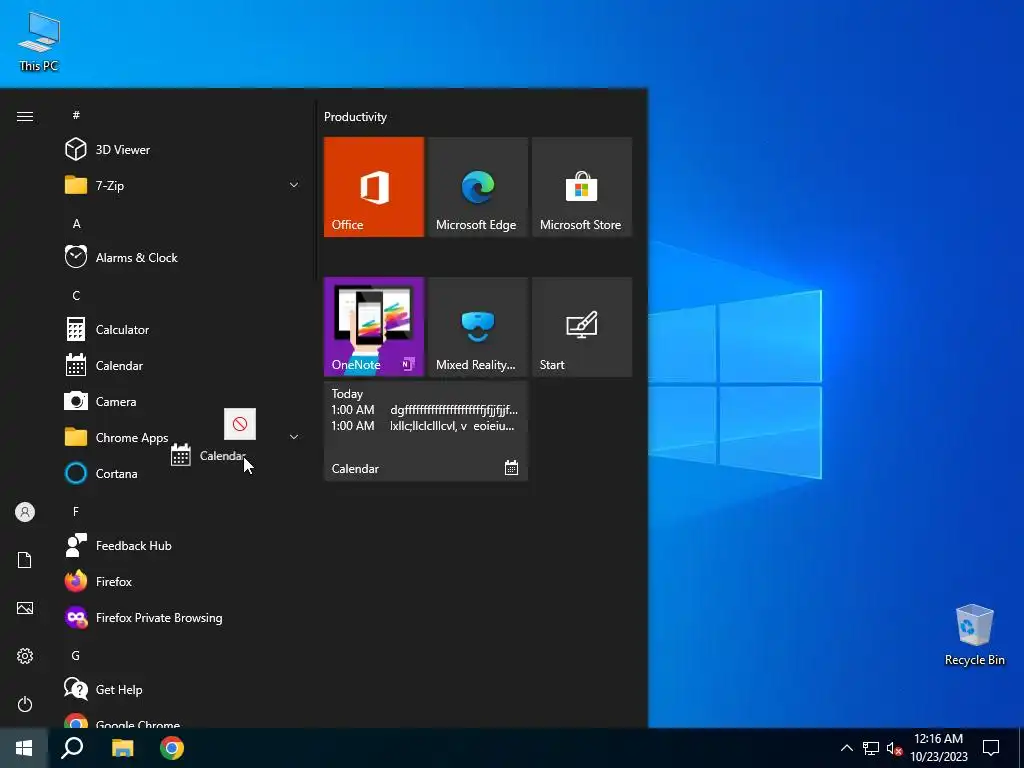Open the Calculator app

(x=180, y=330)
